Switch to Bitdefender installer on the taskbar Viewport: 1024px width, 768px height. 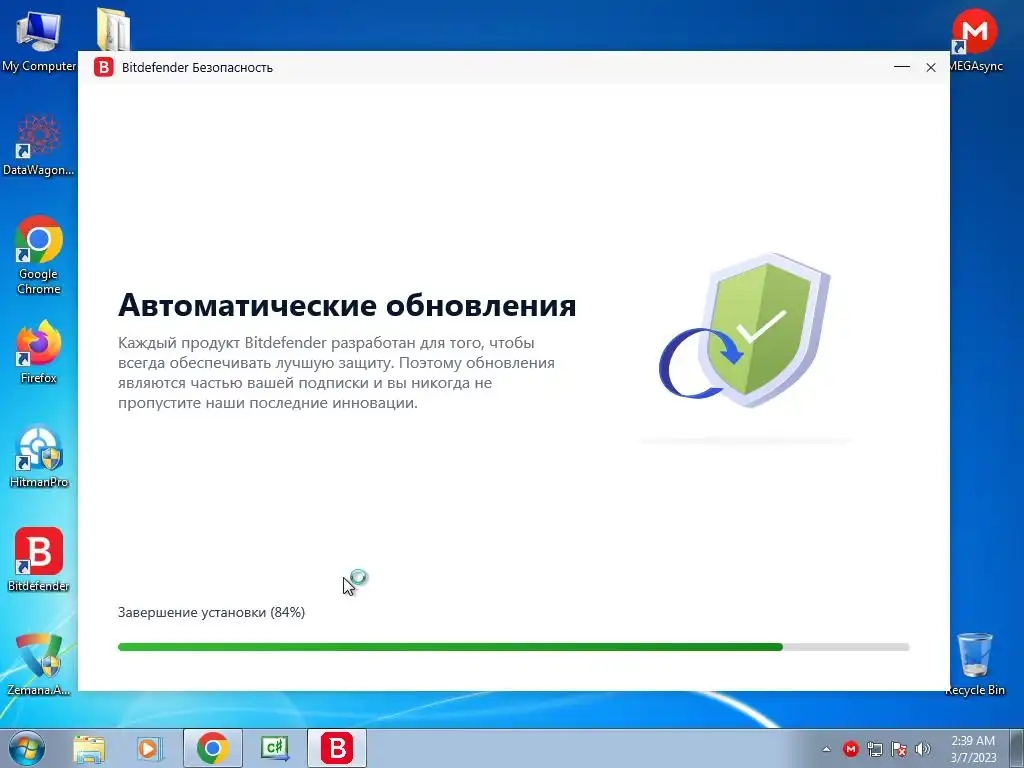[337, 748]
